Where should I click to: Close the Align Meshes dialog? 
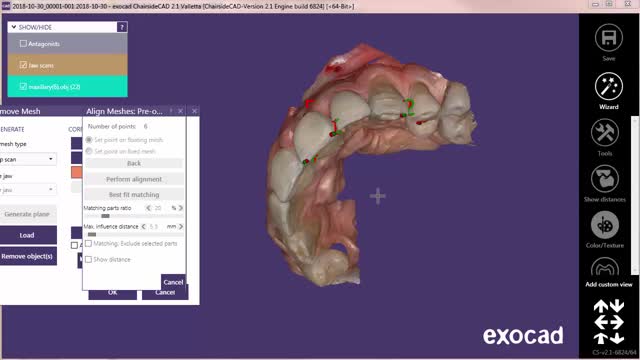(x=180, y=111)
